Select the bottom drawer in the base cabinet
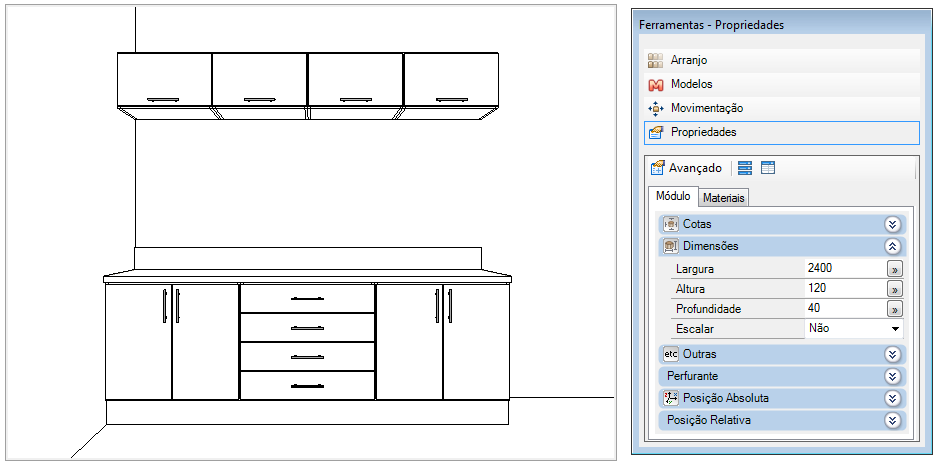The height and width of the screenshot is (463, 937). (307, 386)
